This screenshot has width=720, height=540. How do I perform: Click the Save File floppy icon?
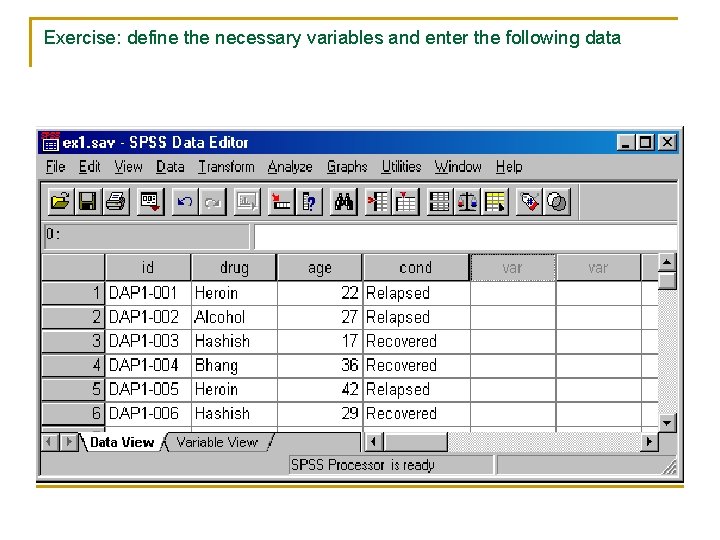88,201
